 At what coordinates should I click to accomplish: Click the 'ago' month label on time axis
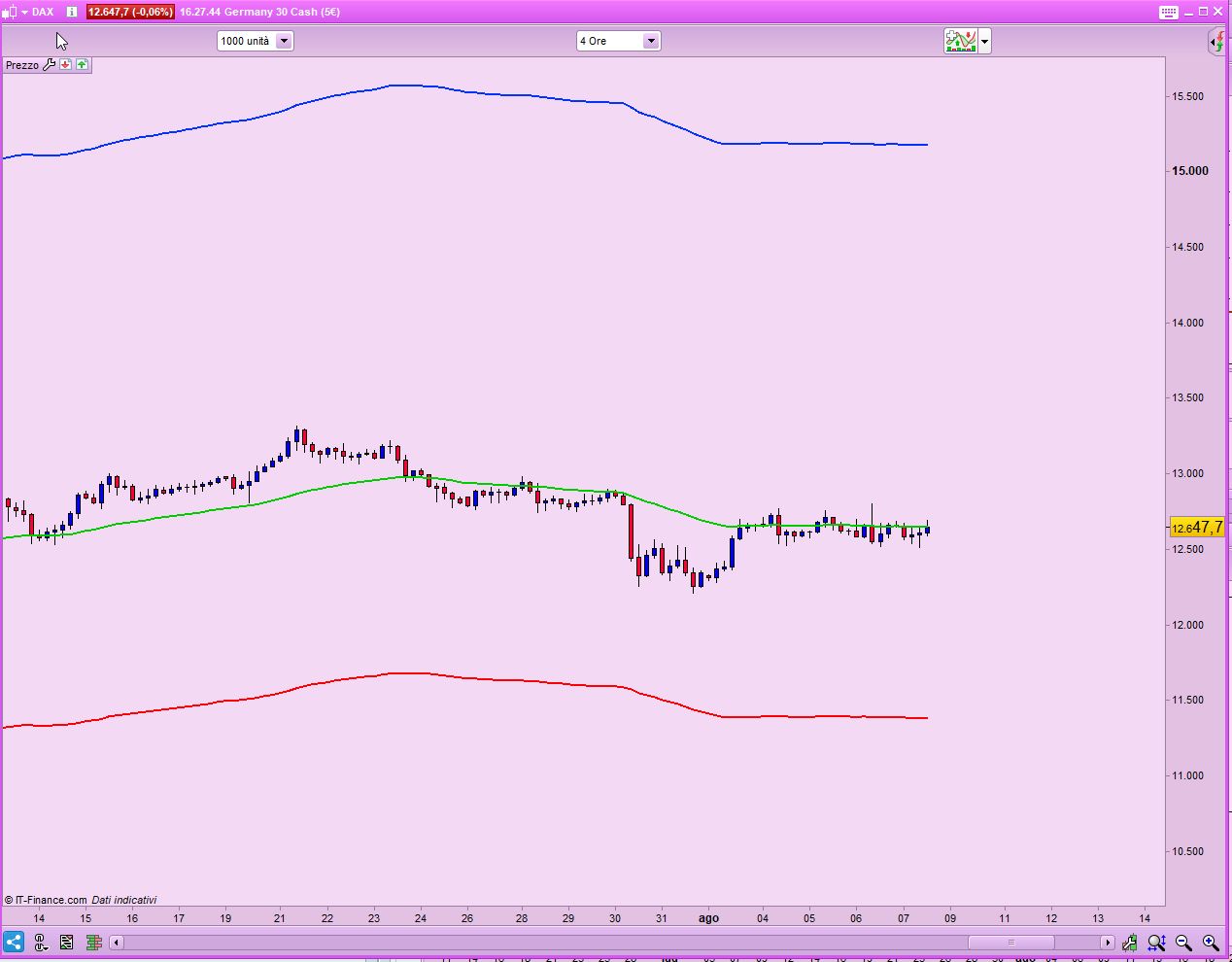(x=708, y=918)
